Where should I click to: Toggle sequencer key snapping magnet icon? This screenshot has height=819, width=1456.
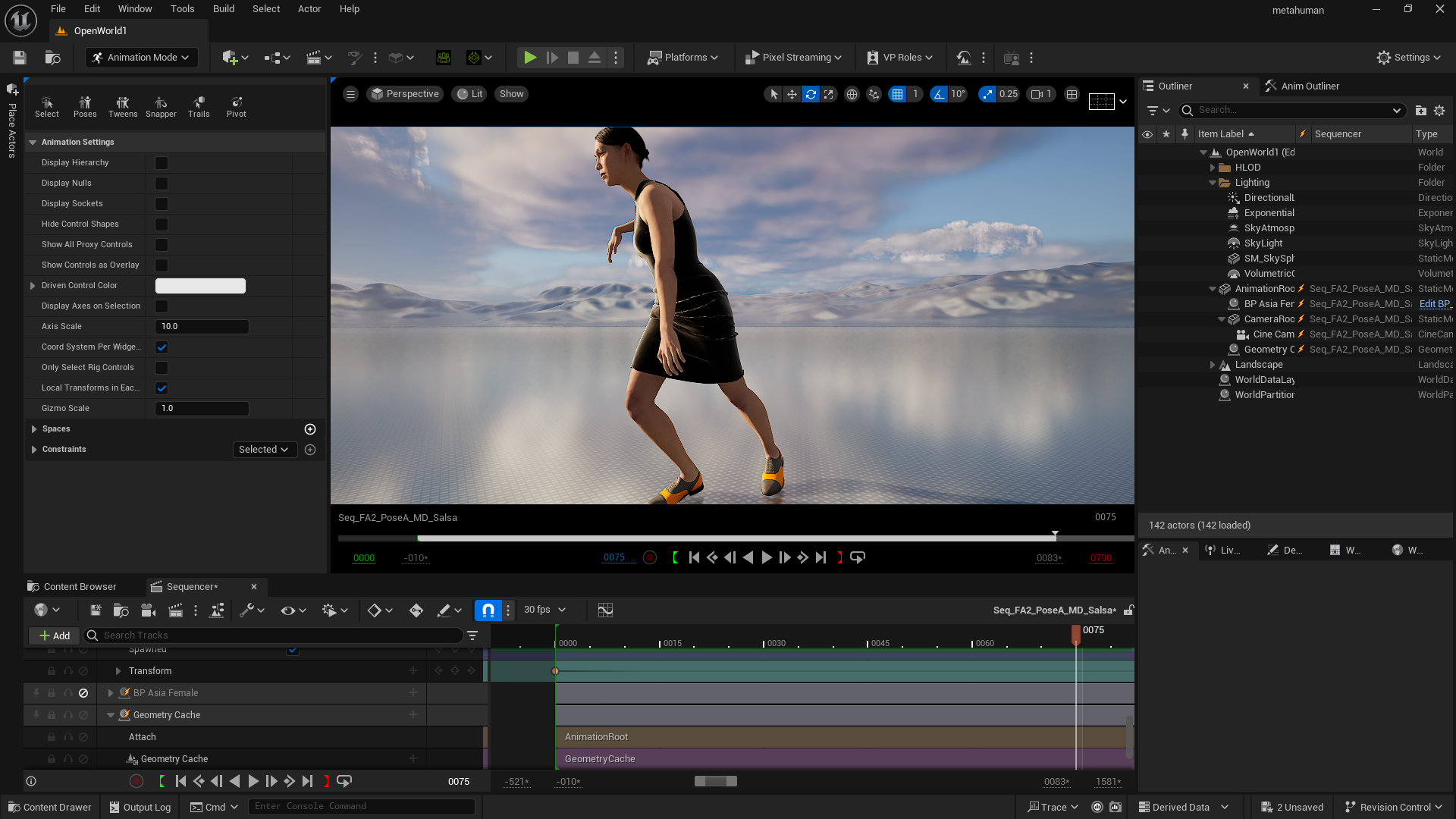click(488, 610)
